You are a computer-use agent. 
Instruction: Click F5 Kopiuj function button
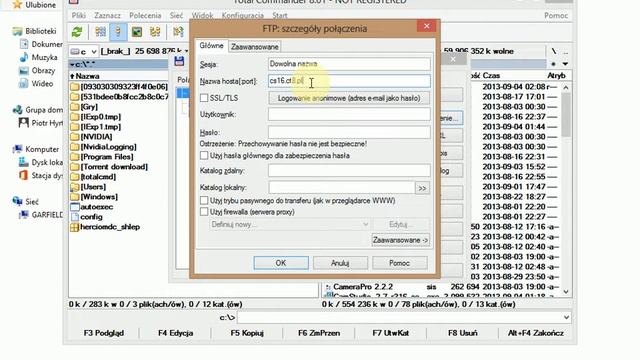[x=247, y=333]
